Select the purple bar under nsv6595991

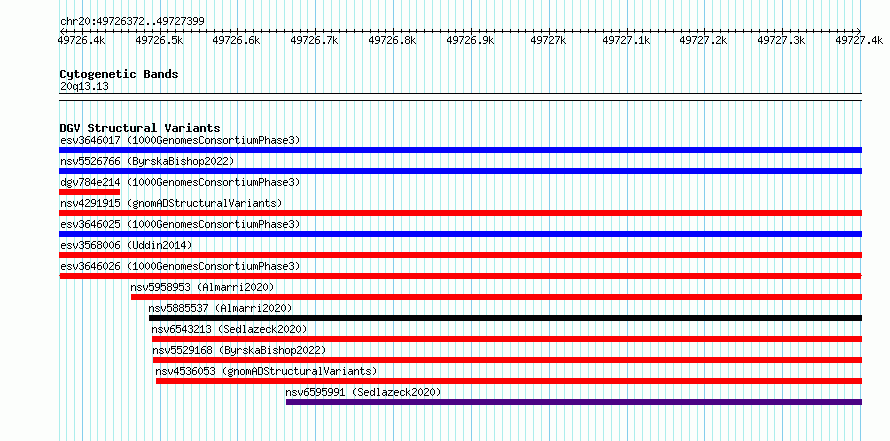[x=574, y=402]
